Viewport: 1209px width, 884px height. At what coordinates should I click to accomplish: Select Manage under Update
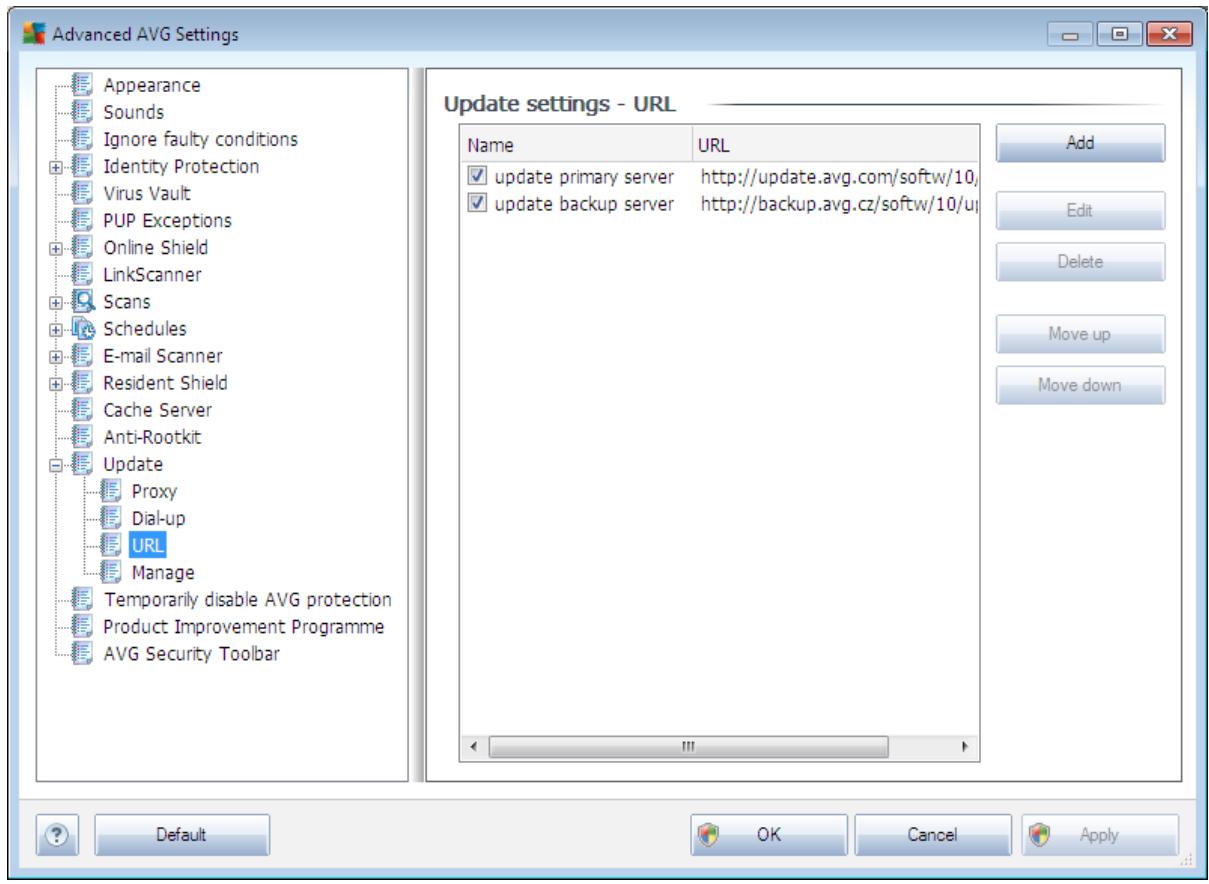coord(162,572)
